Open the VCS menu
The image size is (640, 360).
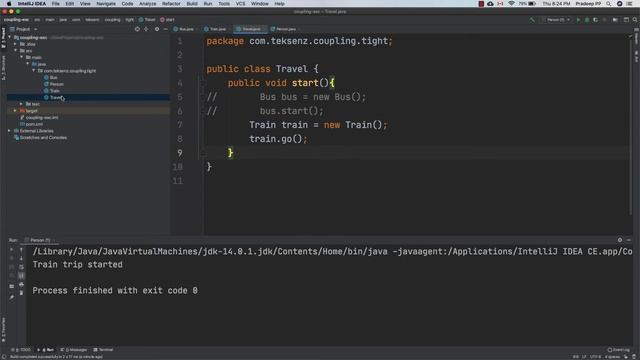[x=240, y=4]
